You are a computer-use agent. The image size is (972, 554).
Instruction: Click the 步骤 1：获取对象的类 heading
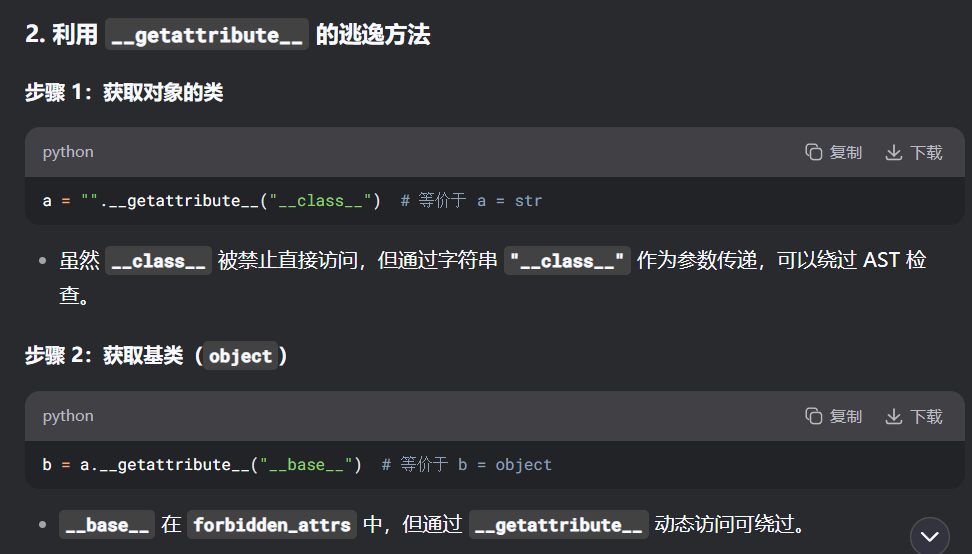(x=124, y=93)
